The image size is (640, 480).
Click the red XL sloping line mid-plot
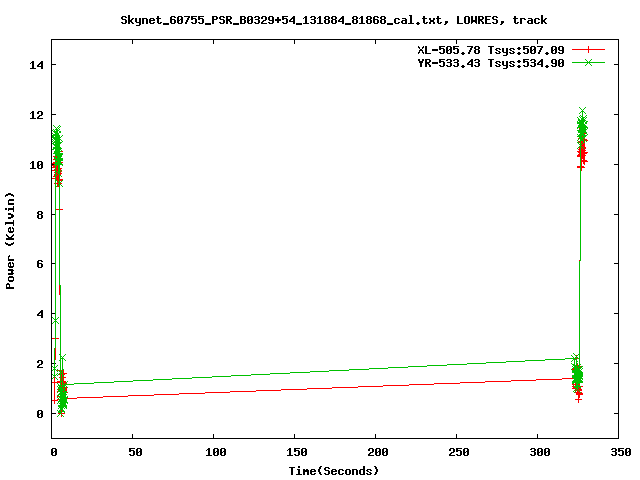coord(320,388)
